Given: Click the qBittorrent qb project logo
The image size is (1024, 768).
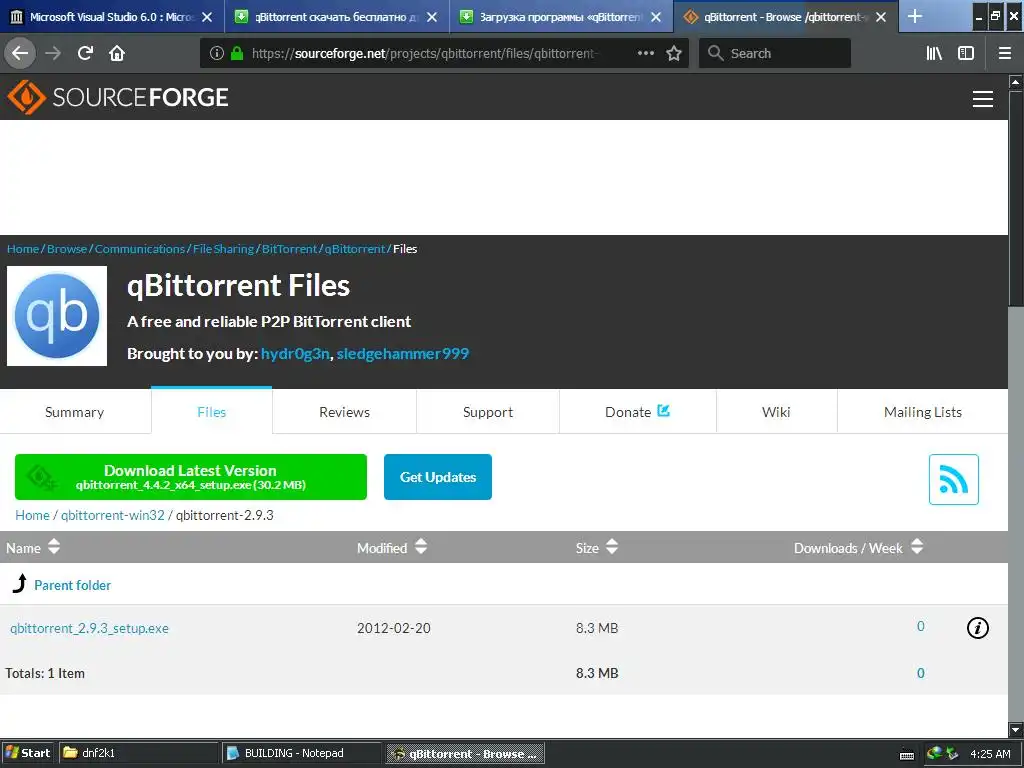Looking at the screenshot, I should (57, 316).
